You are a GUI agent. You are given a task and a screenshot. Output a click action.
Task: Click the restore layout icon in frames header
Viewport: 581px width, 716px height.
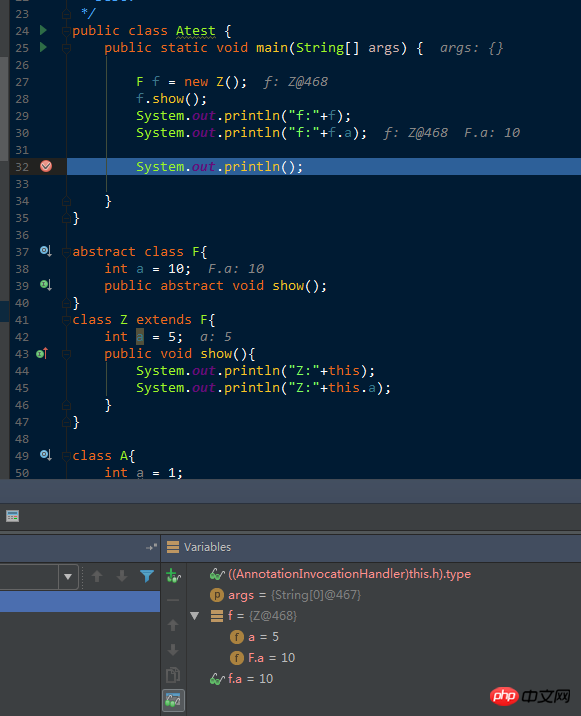[152, 547]
